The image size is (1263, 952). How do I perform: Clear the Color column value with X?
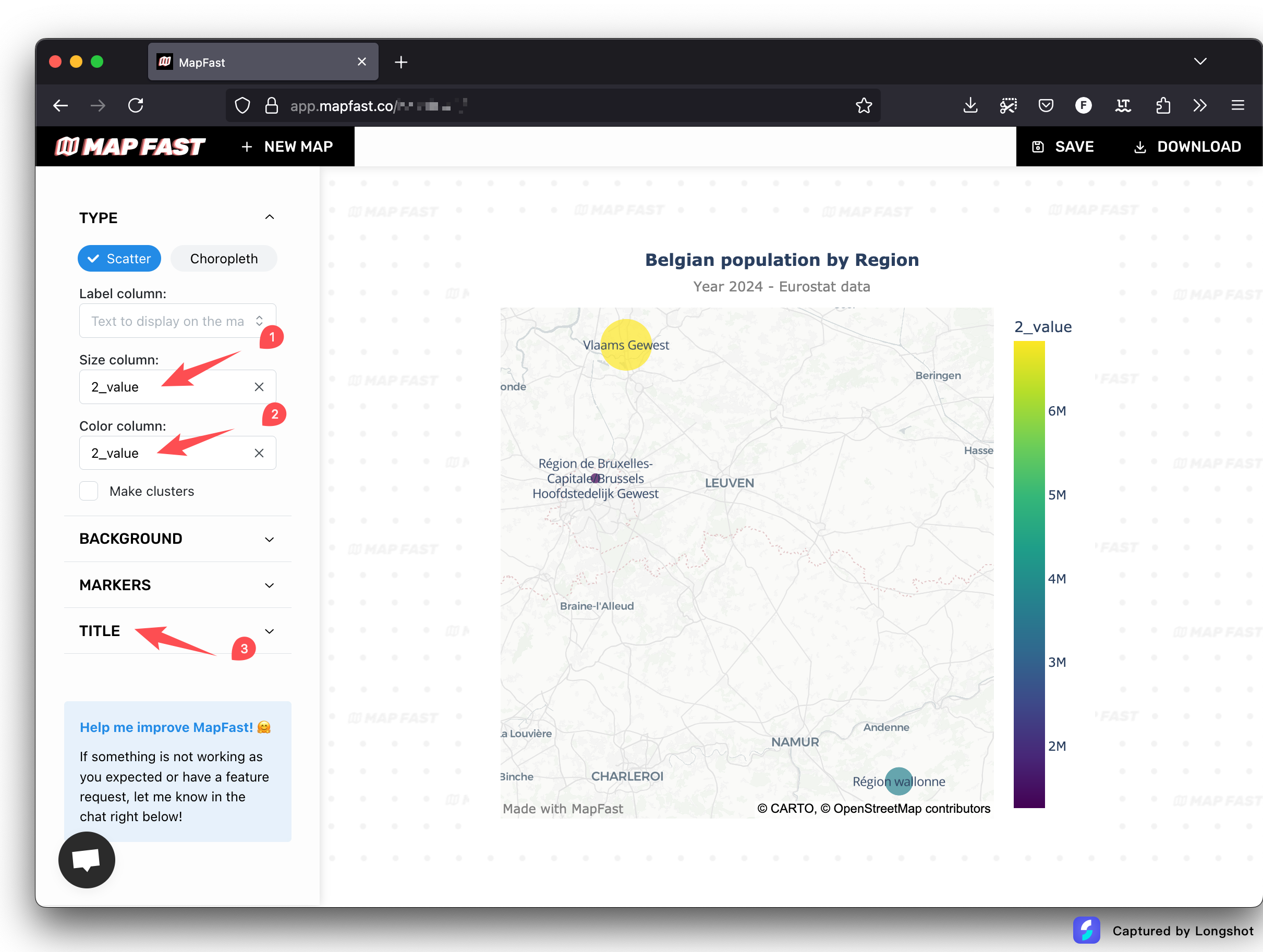[259, 453]
